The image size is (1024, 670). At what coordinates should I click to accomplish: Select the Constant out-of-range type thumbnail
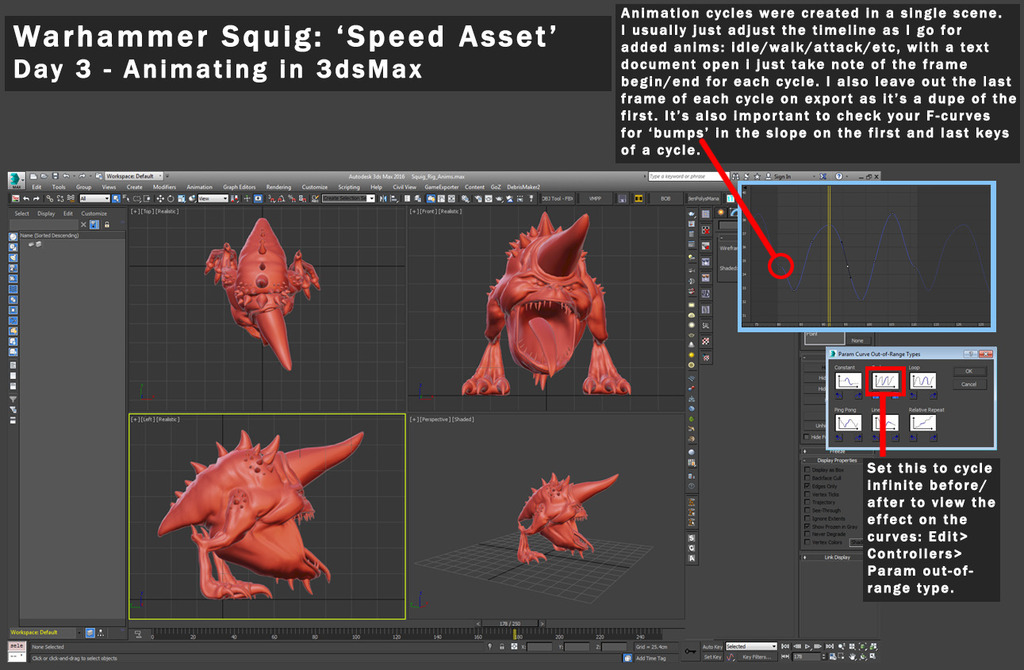coord(848,381)
